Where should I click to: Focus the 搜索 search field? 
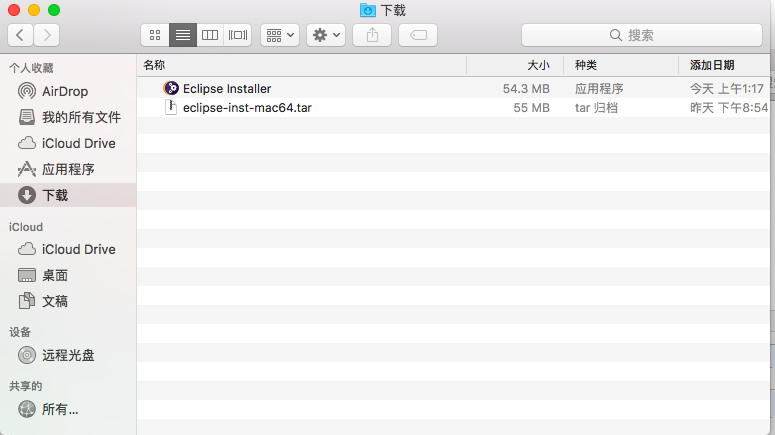click(642, 35)
